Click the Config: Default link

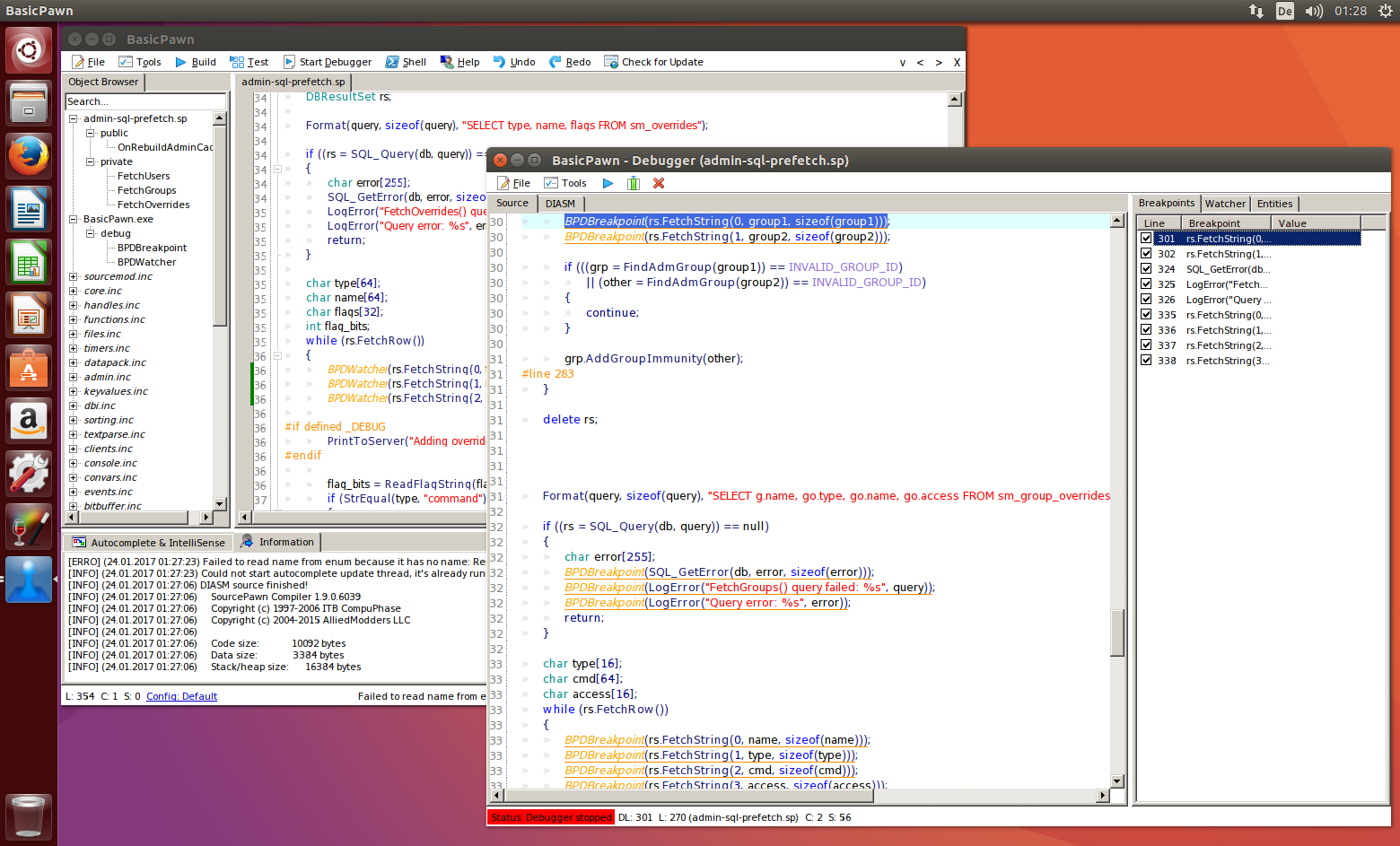(181, 696)
